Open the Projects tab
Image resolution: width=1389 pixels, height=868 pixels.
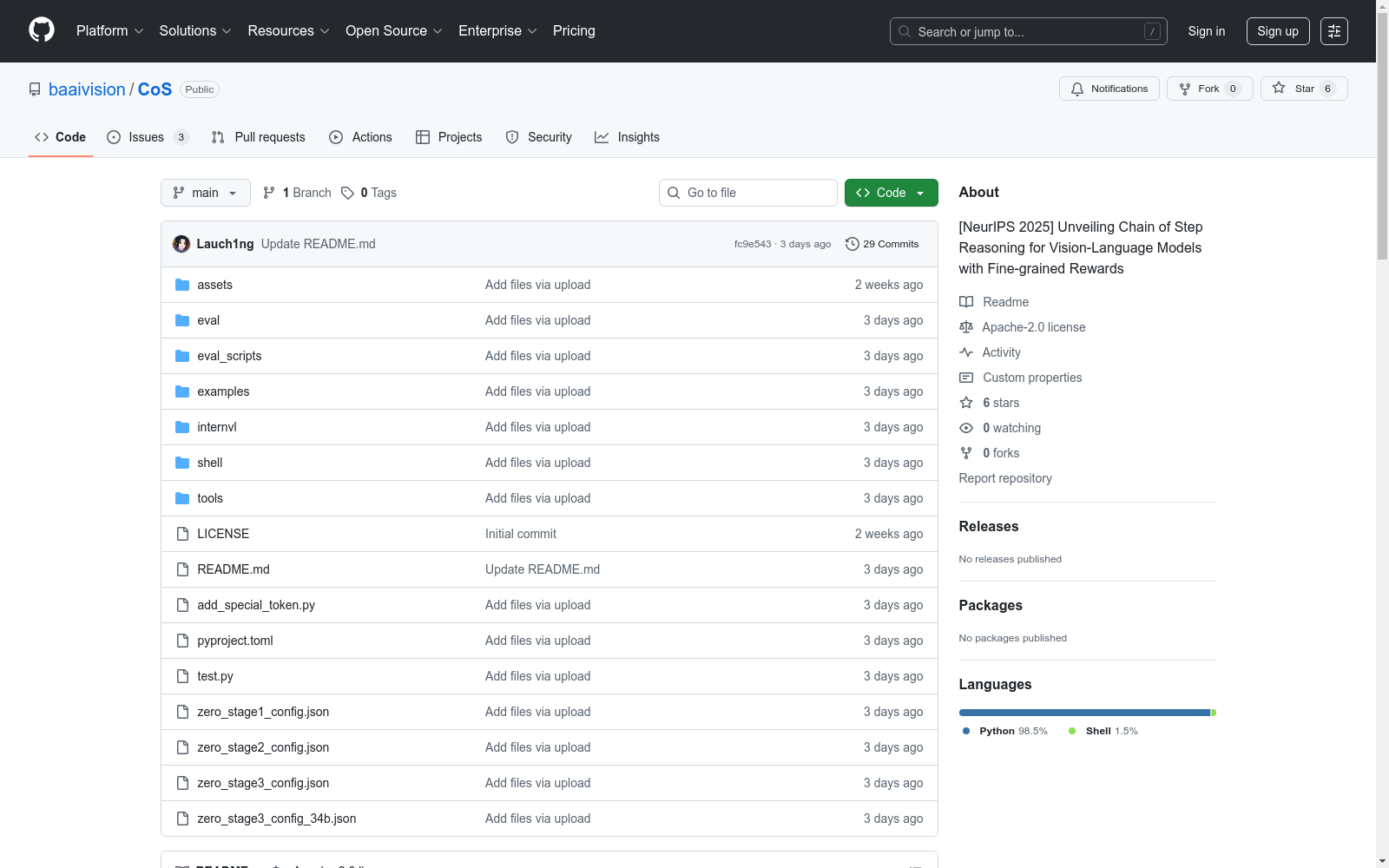tap(449, 137)
